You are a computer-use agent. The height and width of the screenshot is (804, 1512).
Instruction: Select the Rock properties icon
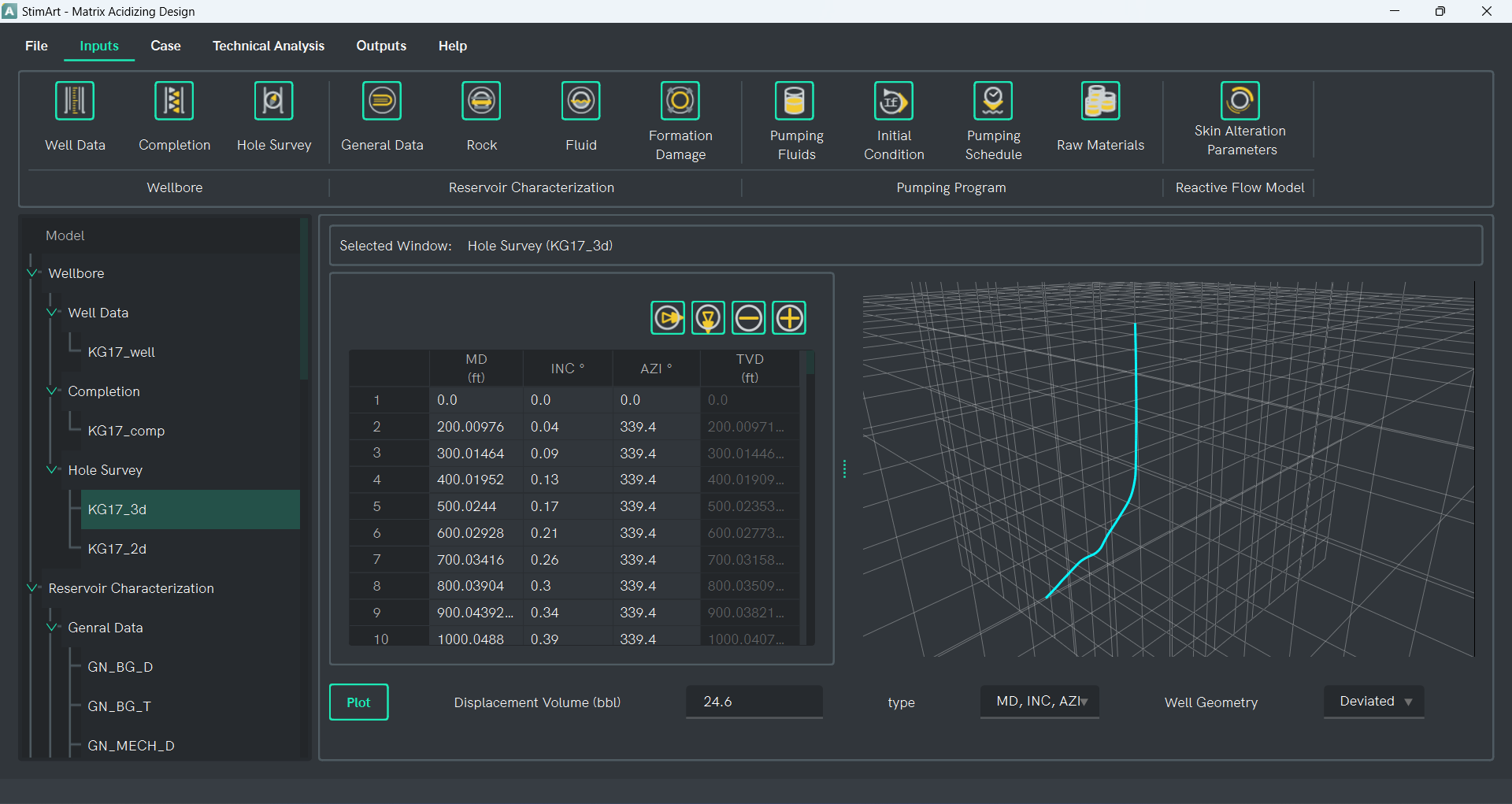coord(481,102)
